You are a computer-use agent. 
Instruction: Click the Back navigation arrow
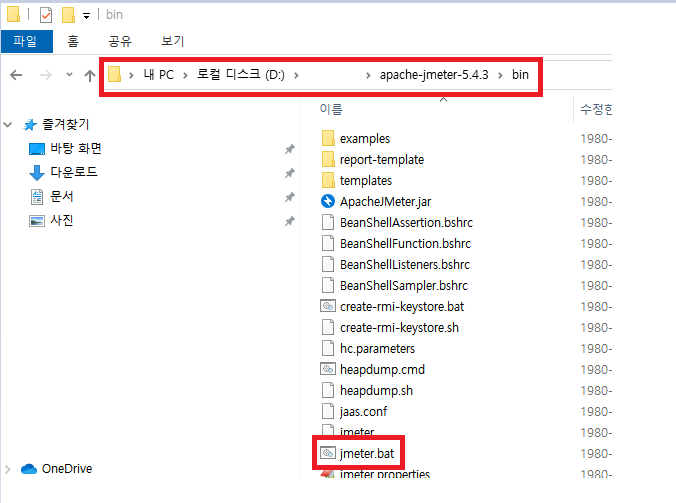tap(16, 75)
